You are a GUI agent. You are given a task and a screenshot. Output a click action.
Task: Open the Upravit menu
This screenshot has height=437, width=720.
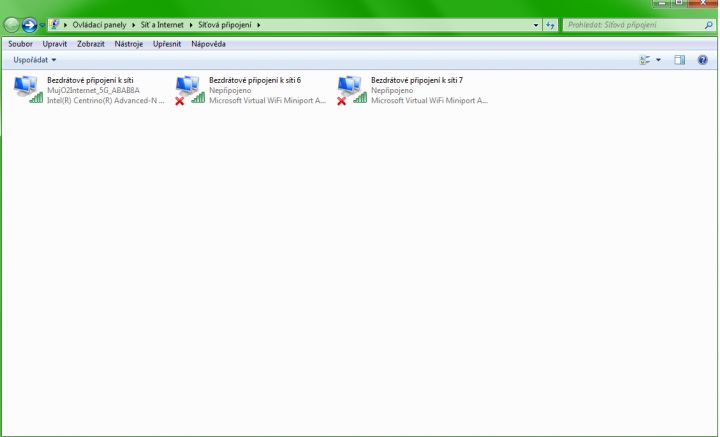(x=55, y=44)
